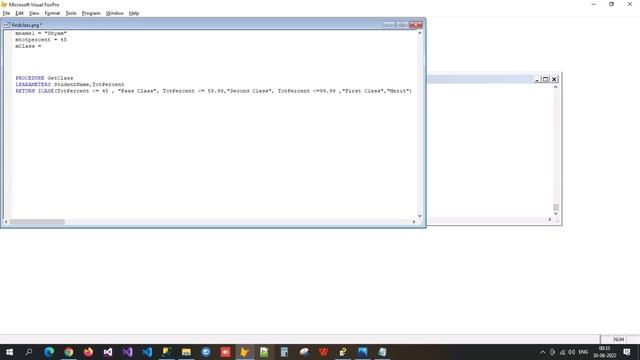Viewport: 640px width, 360px height.
Task: Open the Help menu
Action: (134, 13)
